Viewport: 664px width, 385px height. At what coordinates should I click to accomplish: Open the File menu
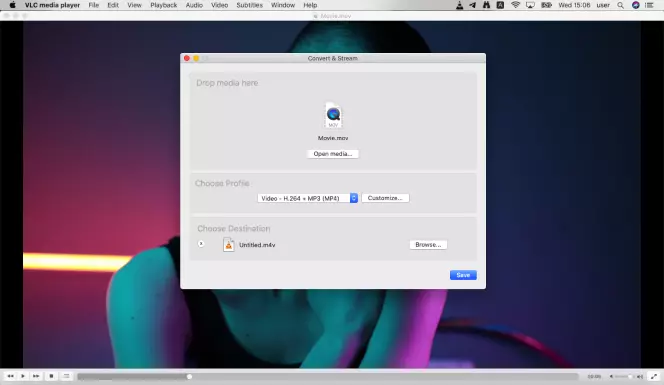coord(94,5)
